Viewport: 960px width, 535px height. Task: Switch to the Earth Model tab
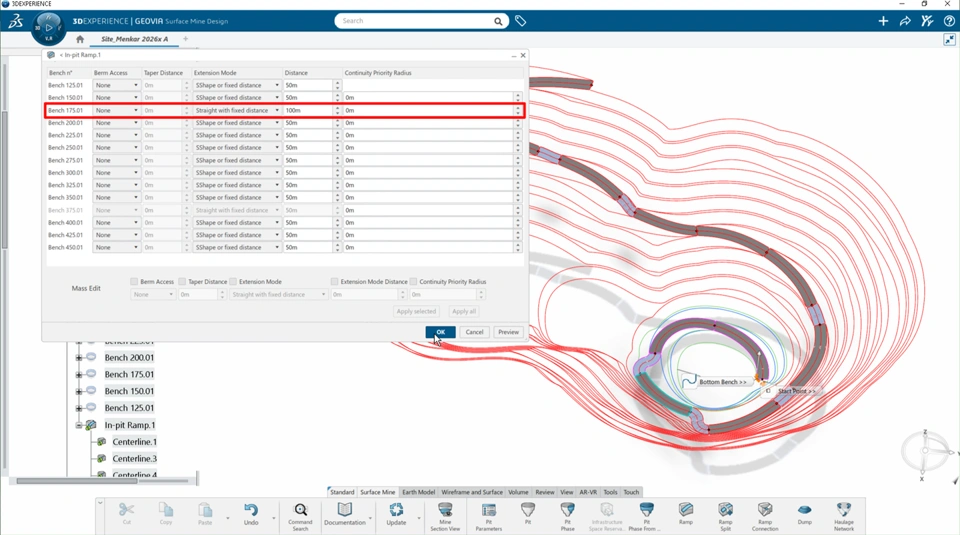point(418,492)
